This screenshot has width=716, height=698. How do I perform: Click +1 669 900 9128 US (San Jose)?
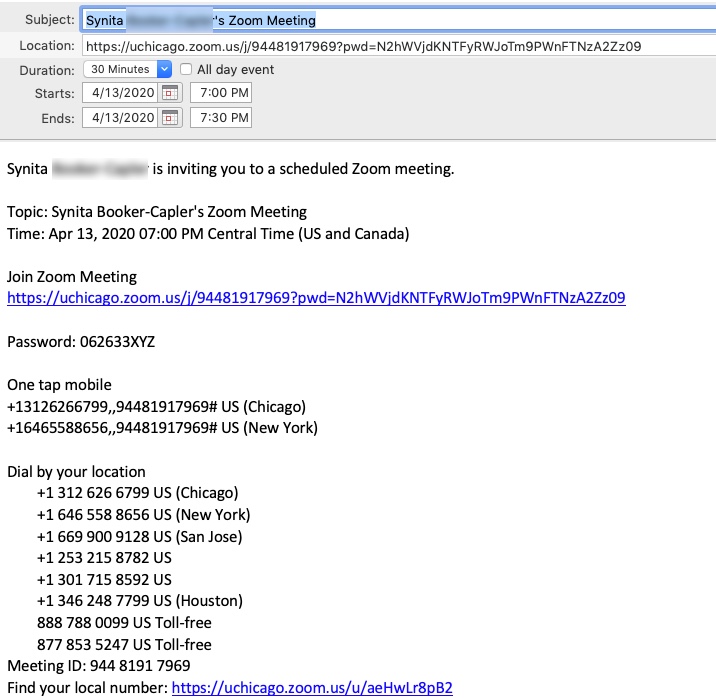coord(139,537)
